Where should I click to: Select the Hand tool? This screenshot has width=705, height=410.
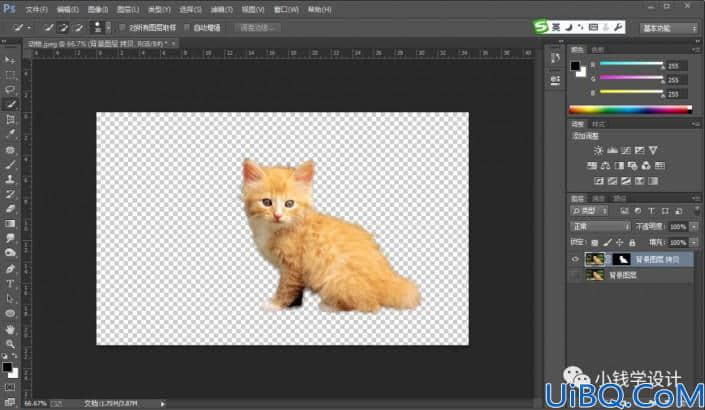[x=10, y=330]
